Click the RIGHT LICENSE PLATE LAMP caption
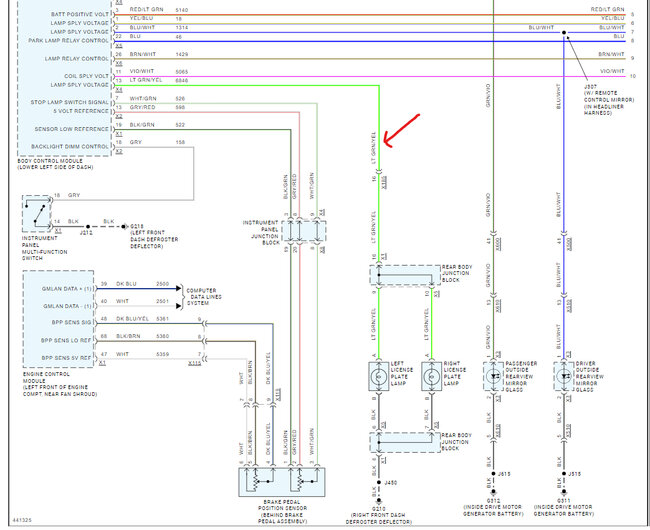The image size is (650, 530). tap(455, 373)
